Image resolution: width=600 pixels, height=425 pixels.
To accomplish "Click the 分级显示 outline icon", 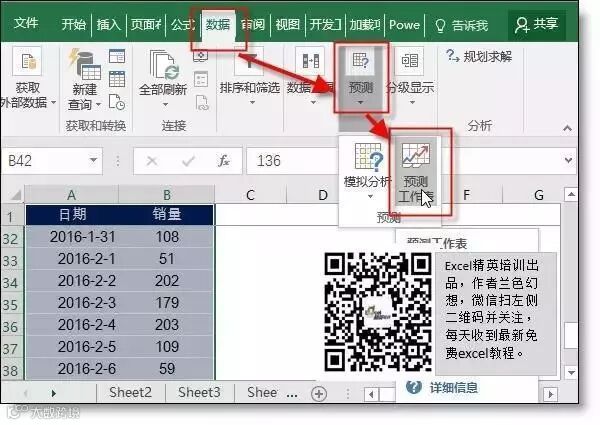I will click(x=410, y=61).
